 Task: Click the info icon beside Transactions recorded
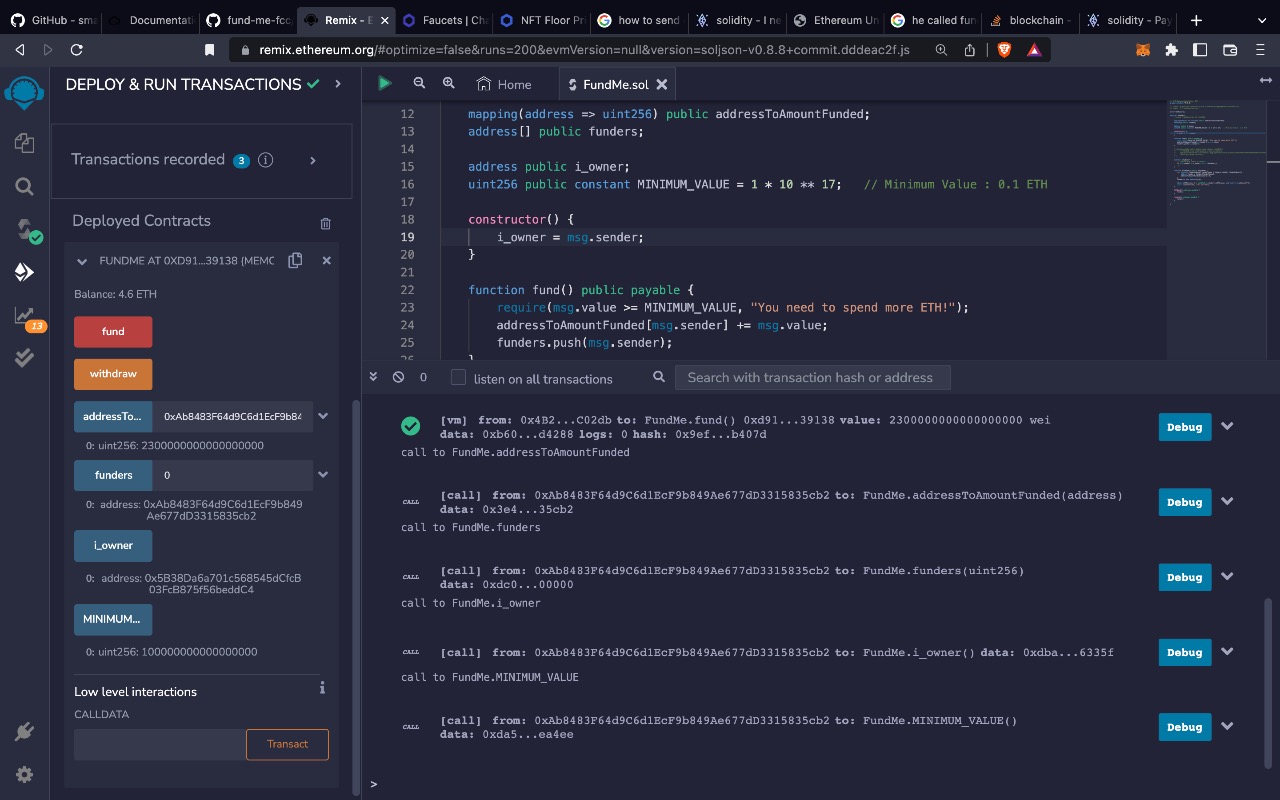coord(266,160)
